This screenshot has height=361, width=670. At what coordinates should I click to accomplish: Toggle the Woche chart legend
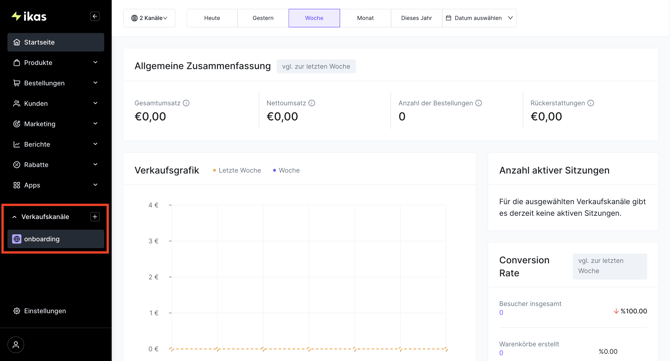(286, 170)
